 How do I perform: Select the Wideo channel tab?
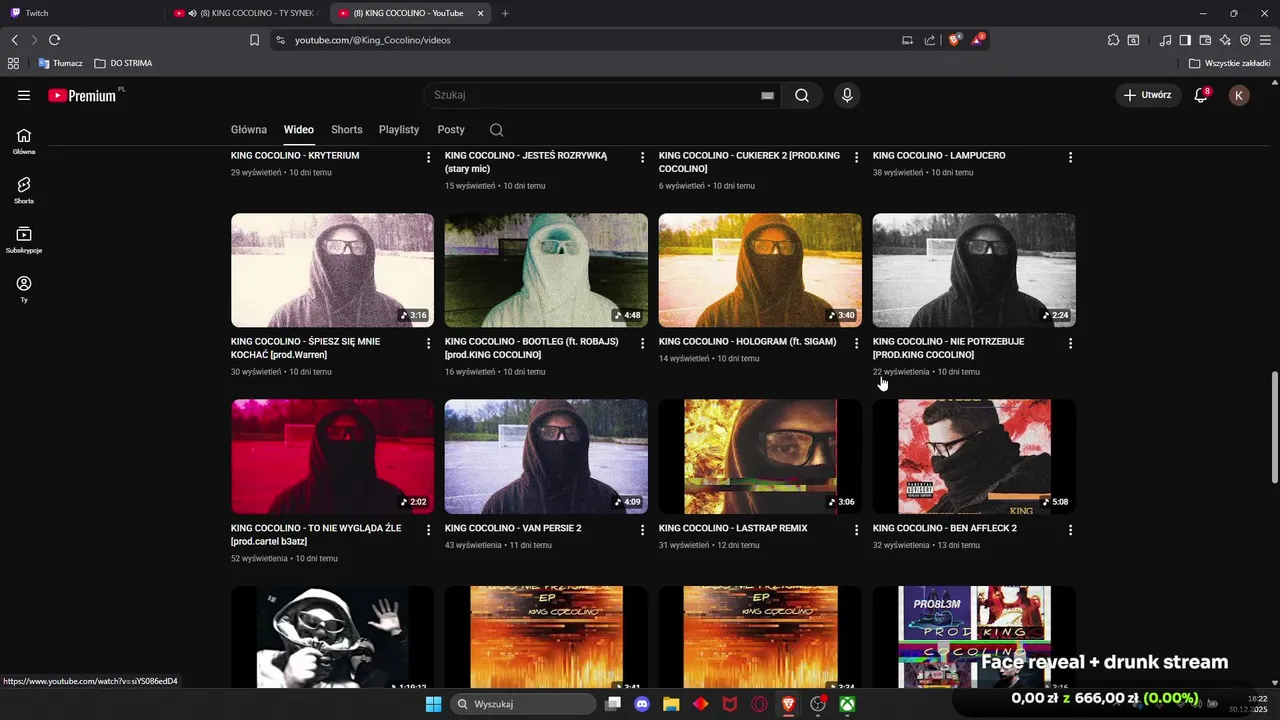[298, 130]
